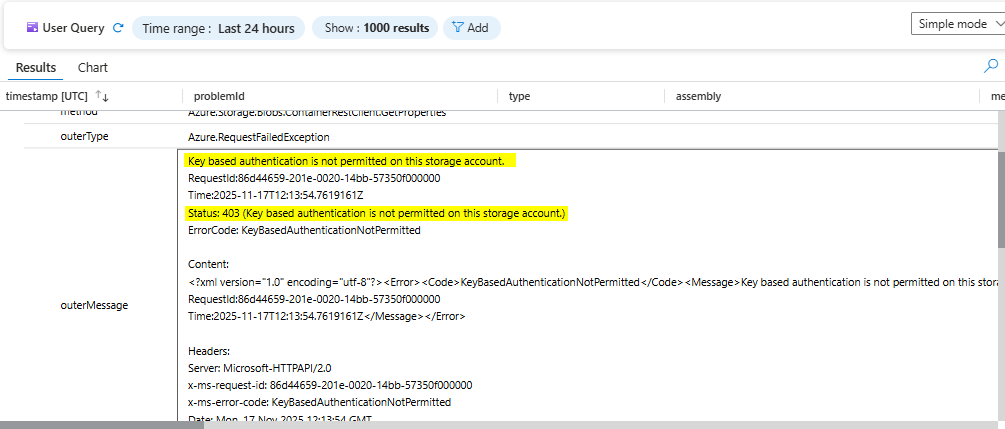Click the Content: label line
1005x429 pixels.
point(208,264)
